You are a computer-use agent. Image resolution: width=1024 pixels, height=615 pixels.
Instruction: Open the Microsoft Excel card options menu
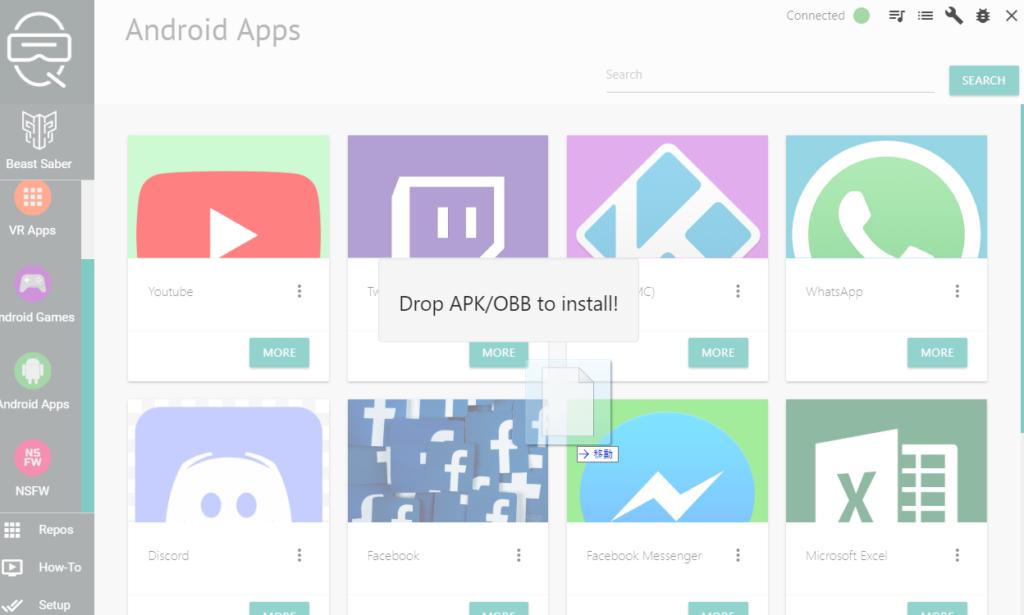pyautogui.click(x=957, y=556)
